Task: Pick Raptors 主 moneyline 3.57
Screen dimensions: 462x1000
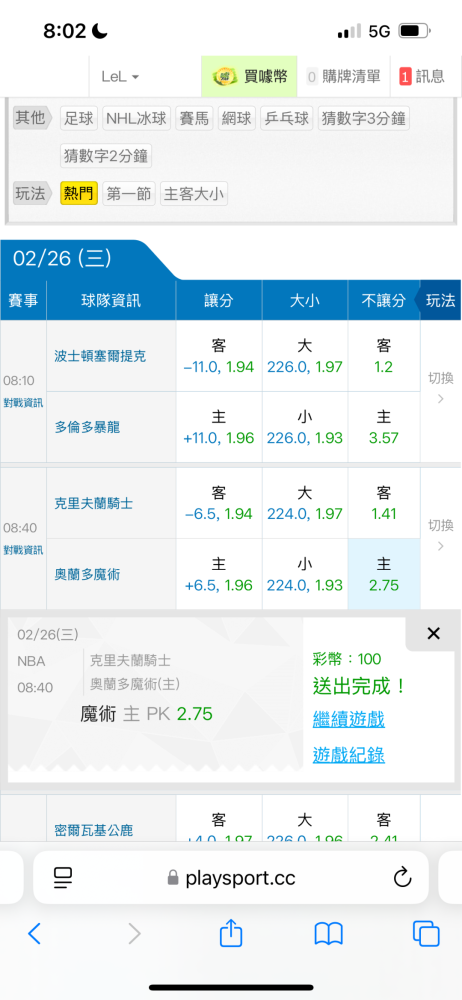Action: pyautogui.click(x=384, y=427)
